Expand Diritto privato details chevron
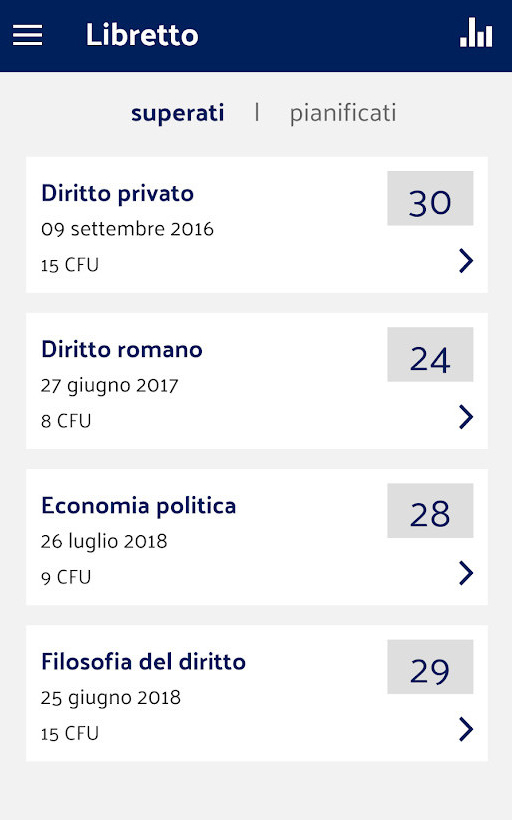Image resolution: width=512 pixels, height=820 pixels. pos(466,260)
